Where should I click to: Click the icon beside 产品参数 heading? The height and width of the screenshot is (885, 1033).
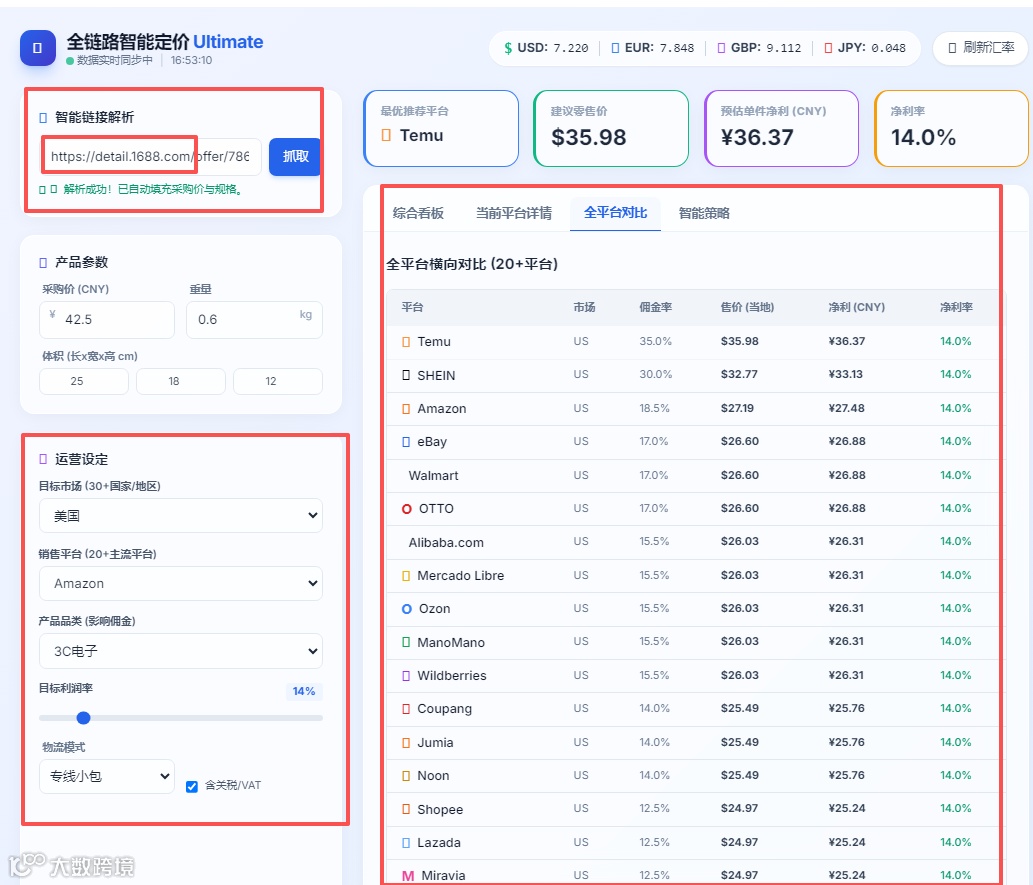pos(43,263)
